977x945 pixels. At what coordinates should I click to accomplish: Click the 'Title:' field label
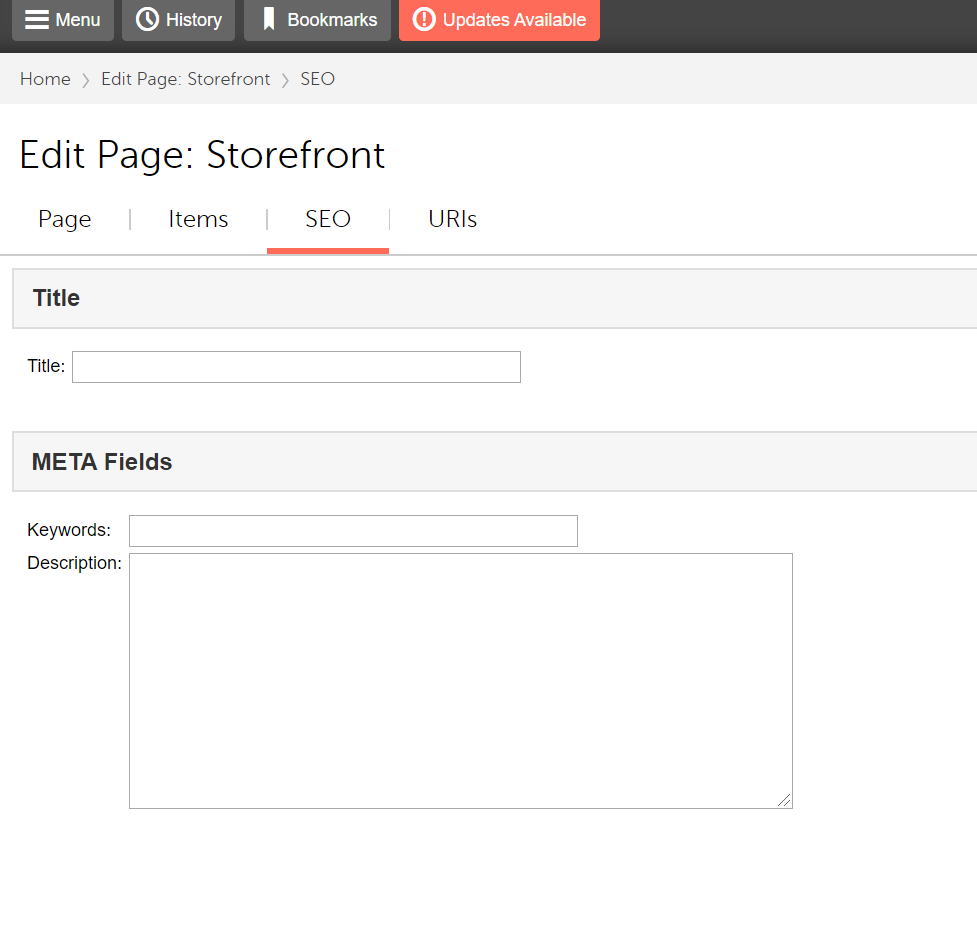(46, 367)
